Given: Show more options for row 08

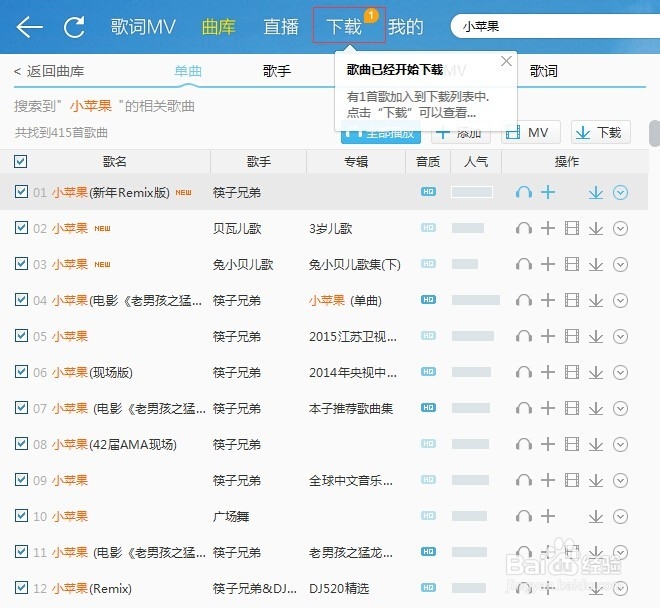Looking at the screenshot, I should (620, 445).
